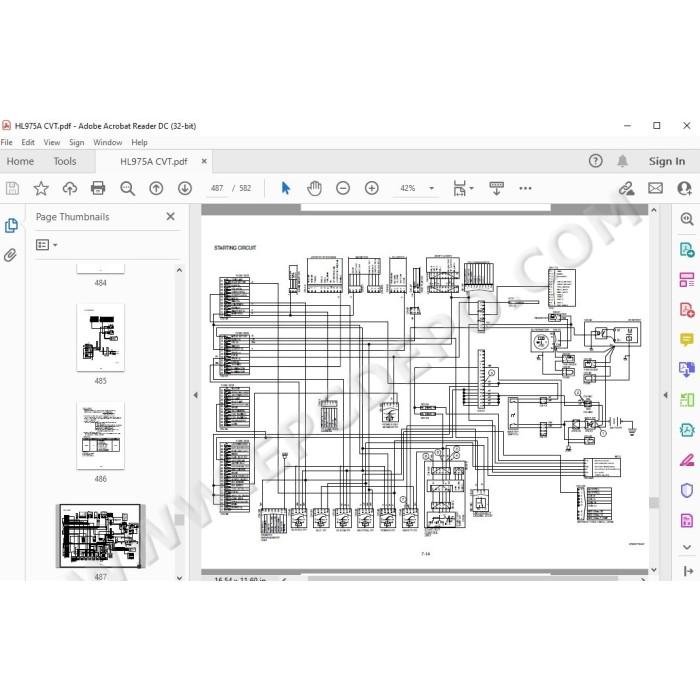
Task: Zoom in with plus button
Action: tap(371, 188)
